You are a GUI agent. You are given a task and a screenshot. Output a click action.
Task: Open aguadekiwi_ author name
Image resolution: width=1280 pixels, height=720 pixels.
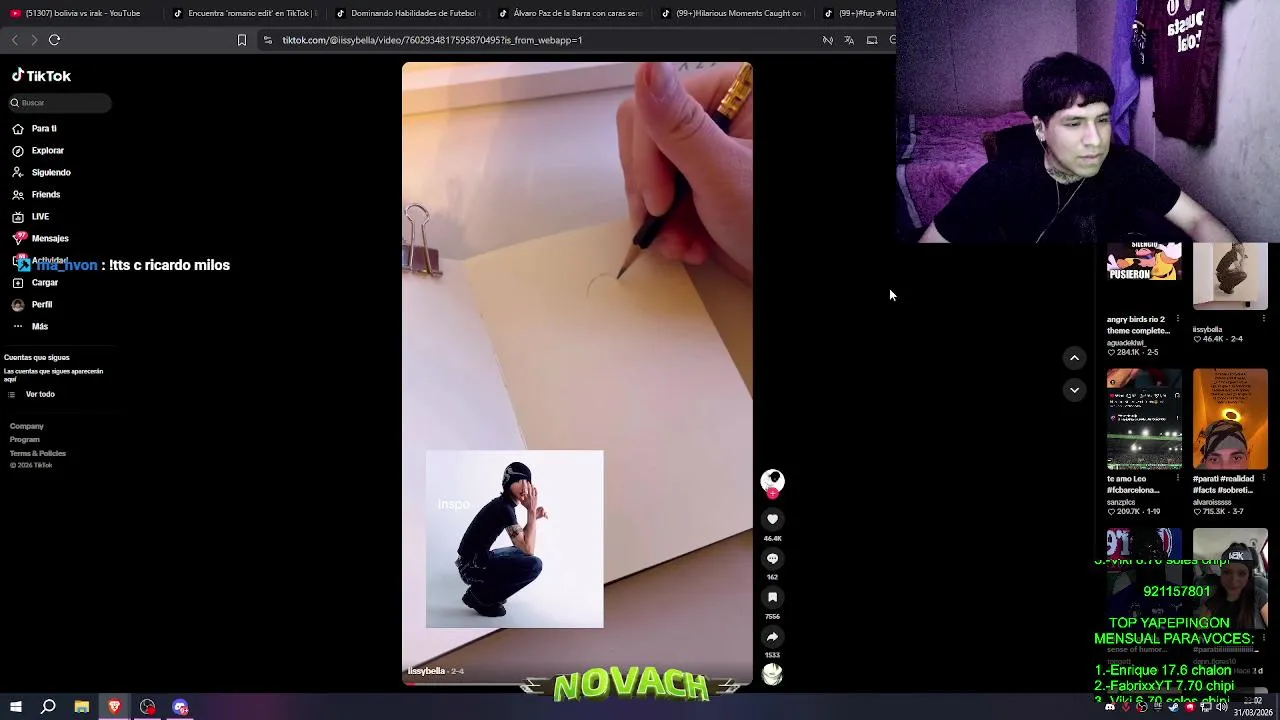point(1126,343)
